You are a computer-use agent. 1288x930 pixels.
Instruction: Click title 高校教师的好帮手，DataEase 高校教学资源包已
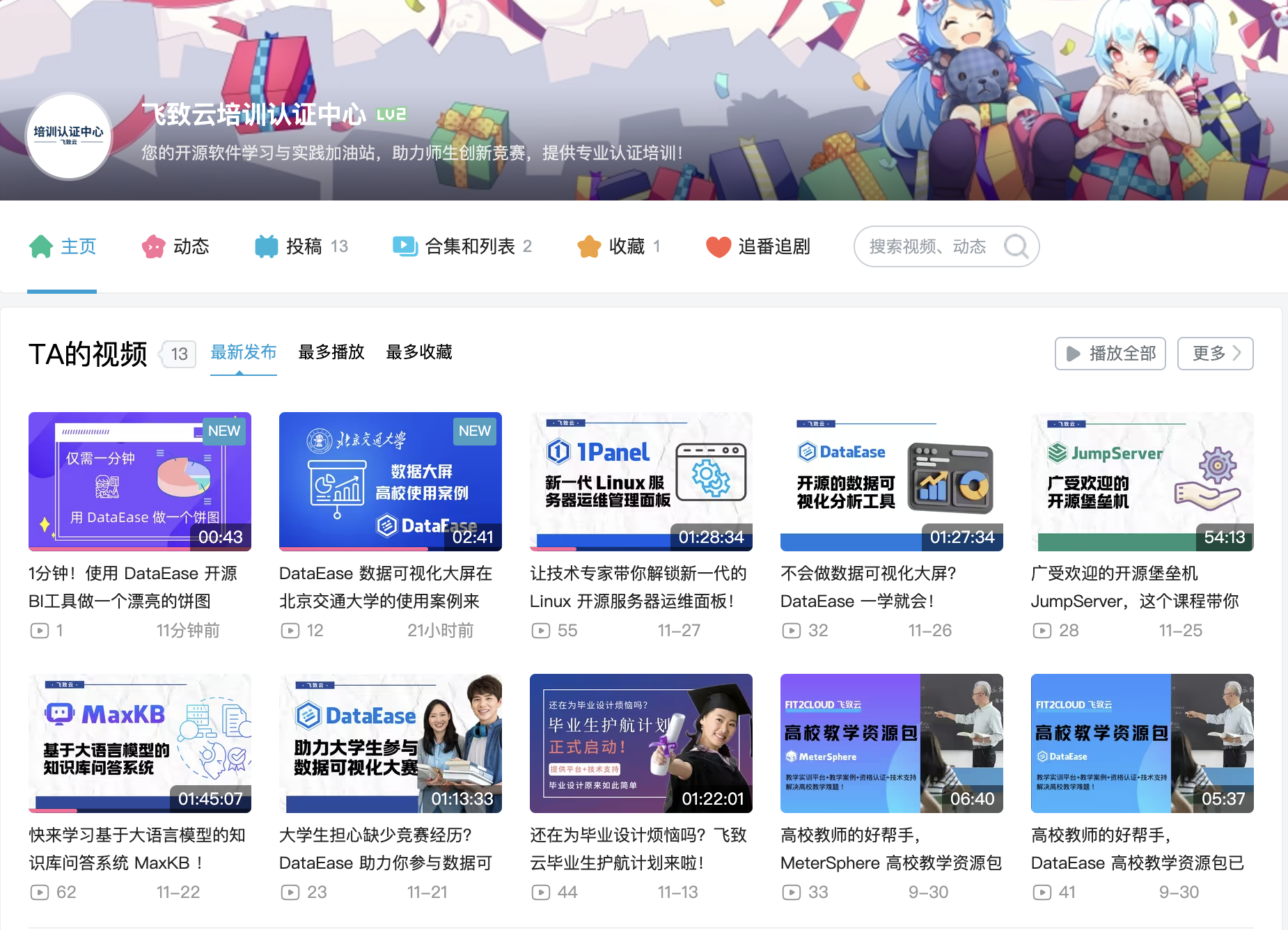tap(1138, 849)
